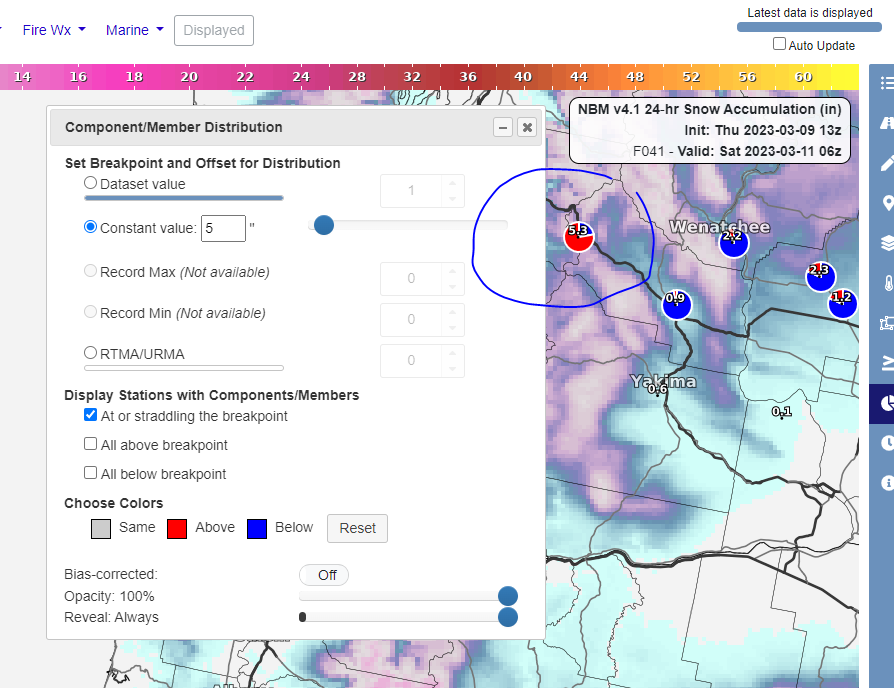Click the Displayed button
Screen dimensions: 894x688
point(214,30)
